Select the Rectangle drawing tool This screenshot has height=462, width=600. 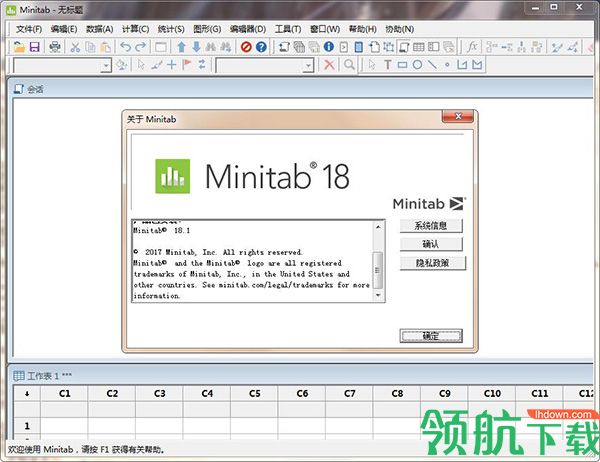402,65
